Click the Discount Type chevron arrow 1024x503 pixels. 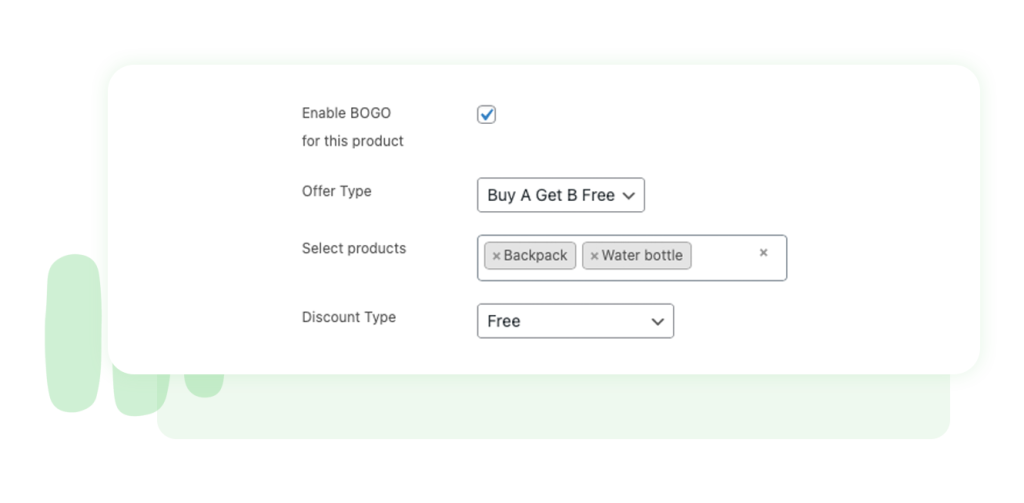tap(657, 322)
